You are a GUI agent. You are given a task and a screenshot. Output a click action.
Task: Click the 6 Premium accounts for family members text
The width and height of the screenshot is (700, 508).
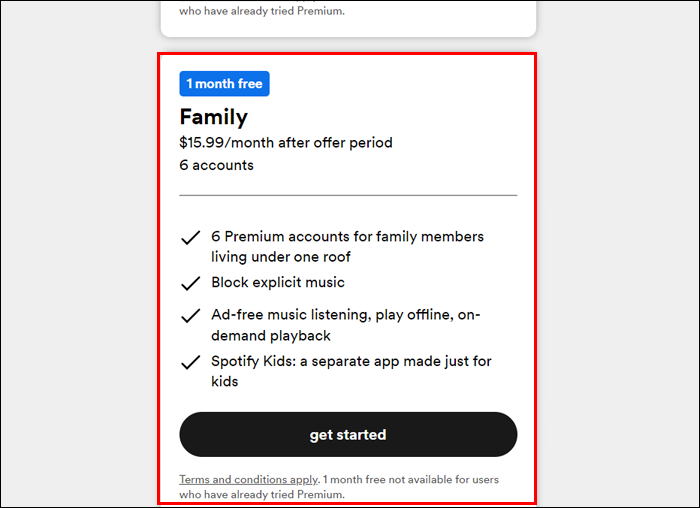click(347, 237)
